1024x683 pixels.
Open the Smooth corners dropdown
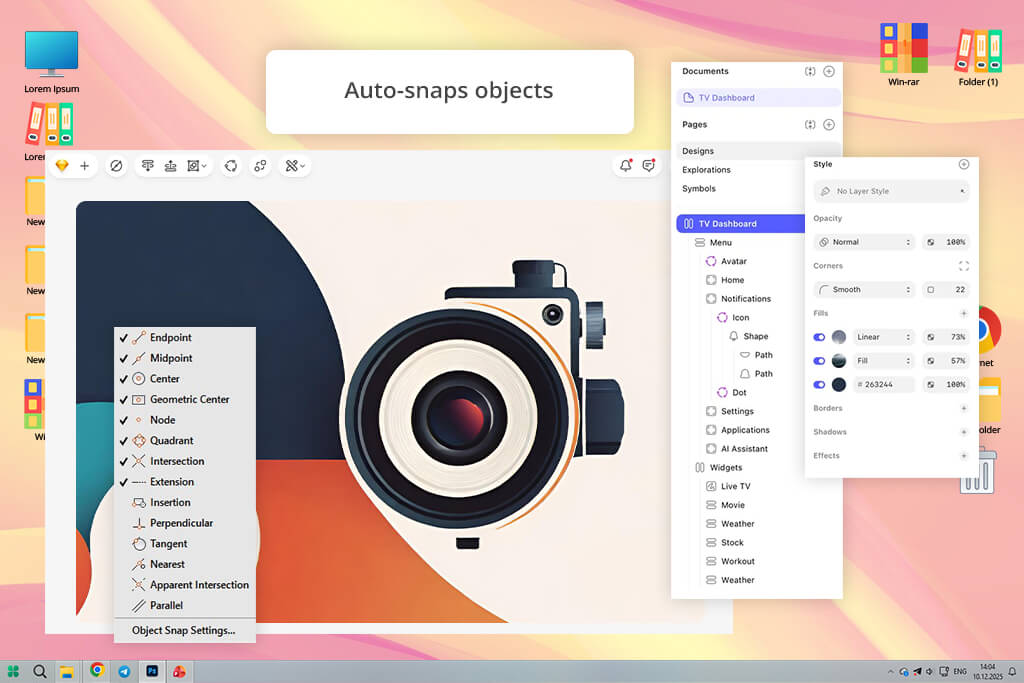tap(864, 290)
